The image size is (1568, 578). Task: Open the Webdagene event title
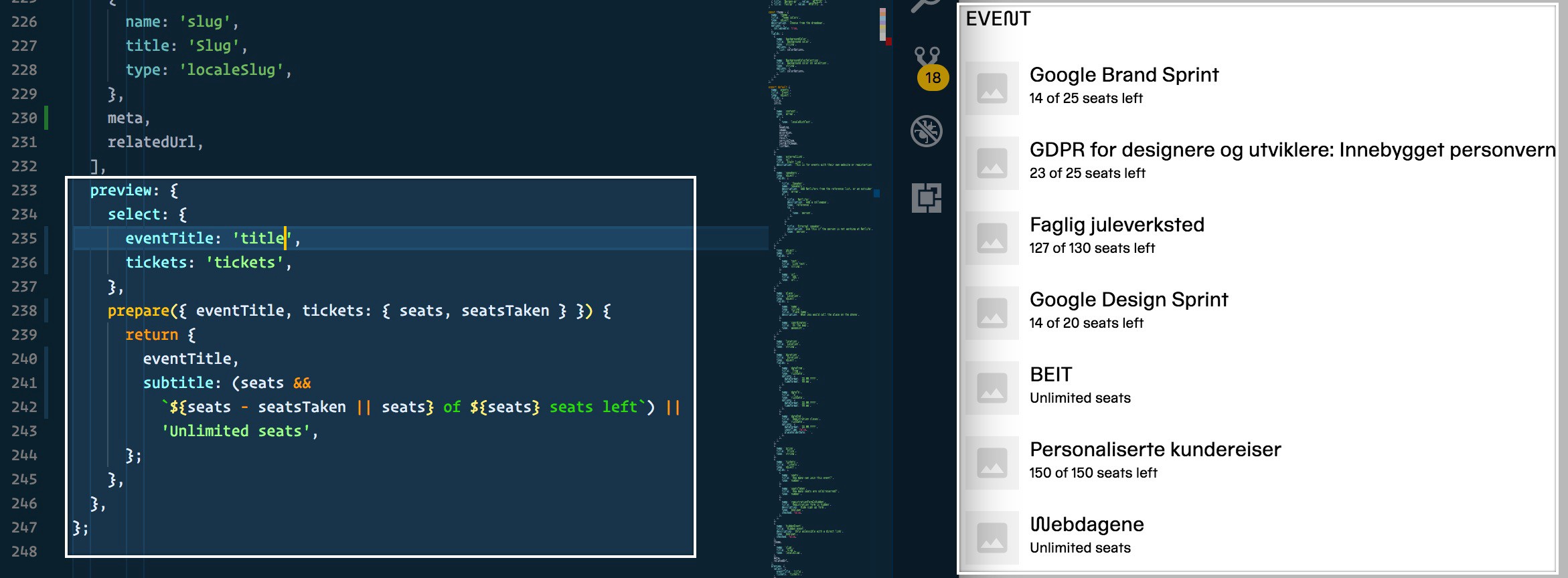point(1087,524)
